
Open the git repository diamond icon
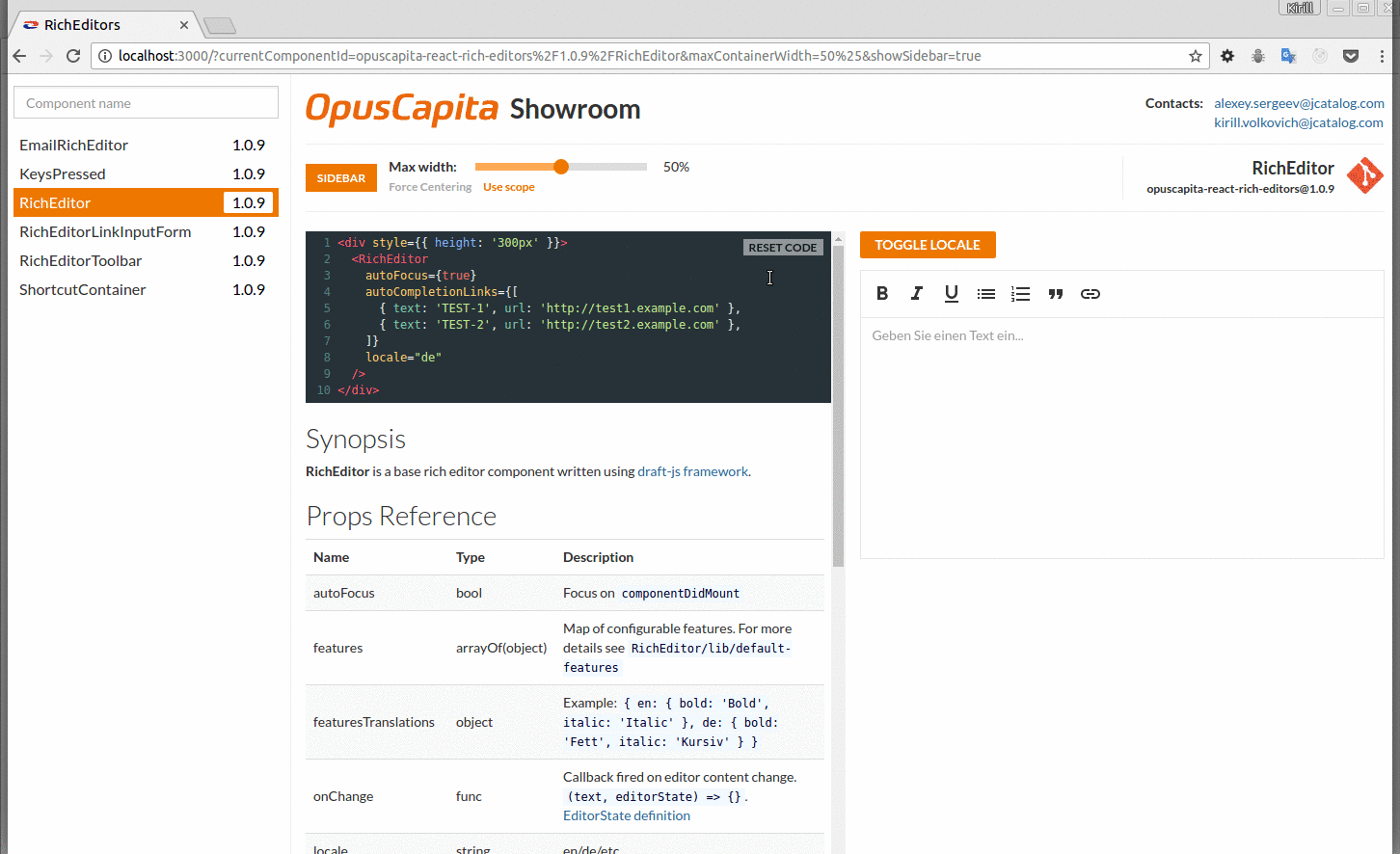(1365, 175)
